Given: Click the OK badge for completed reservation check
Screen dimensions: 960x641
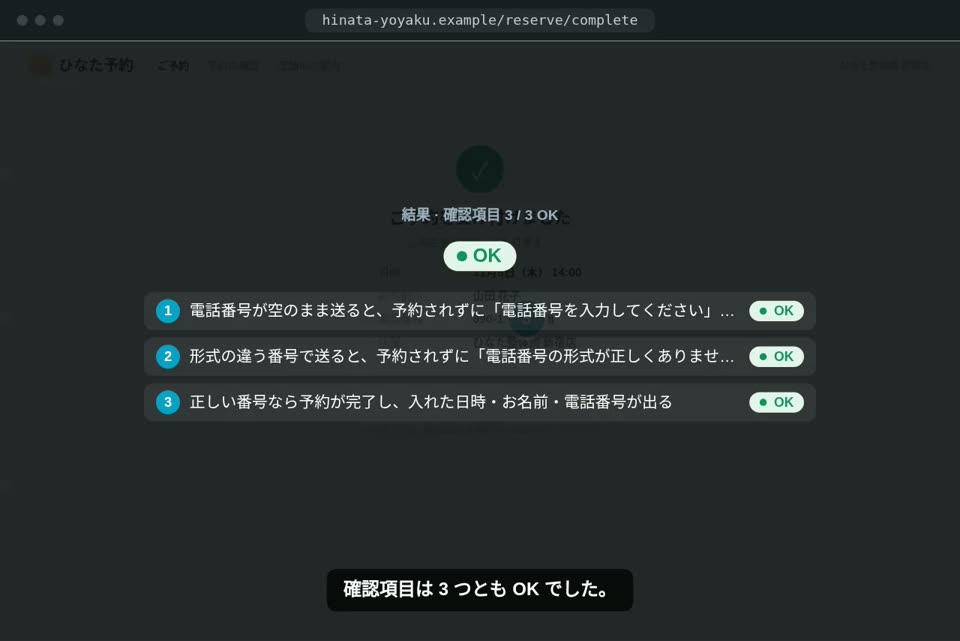Looking at the screenshot, I should click(x=776, y=402).
